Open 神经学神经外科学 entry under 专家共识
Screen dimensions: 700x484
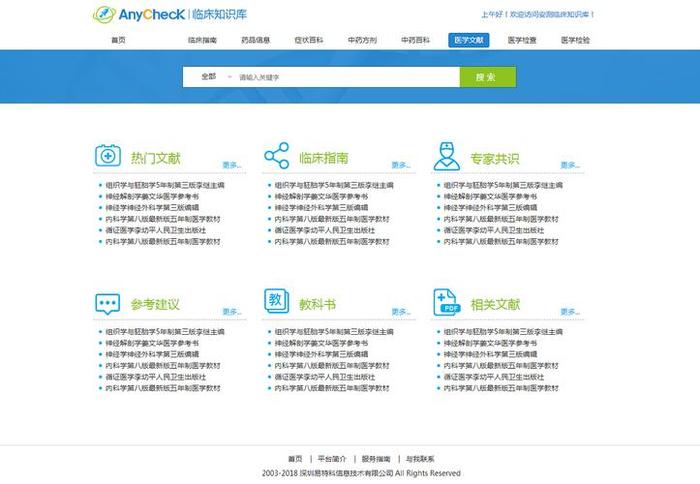[x=490, y=208]
